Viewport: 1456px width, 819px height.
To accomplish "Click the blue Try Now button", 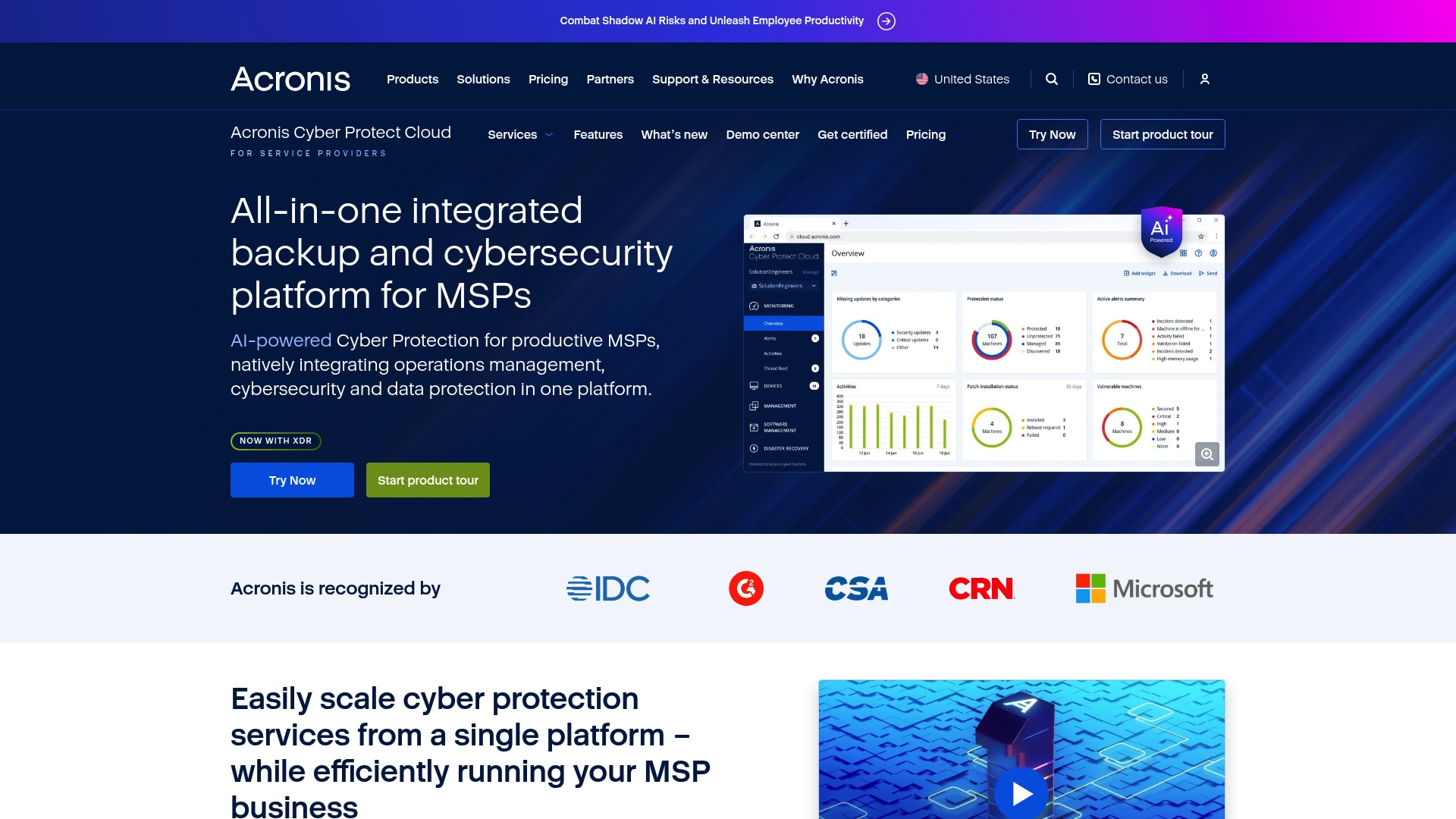I will [x=292, y=479].
